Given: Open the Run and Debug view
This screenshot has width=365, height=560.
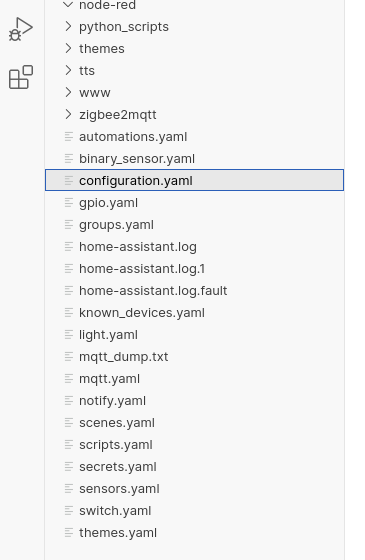Looking at the screenshot, I should 21,29.
